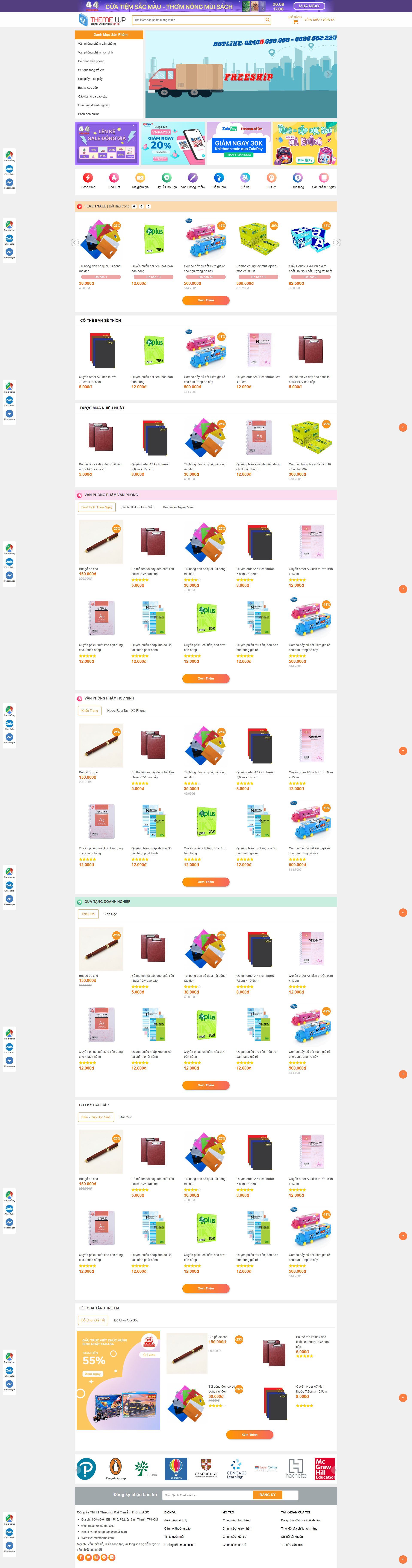This screenshot has width=412, height=1568.
Task: Click the ZaloPay Giảm ngay 30K banner
Action: [x=239, y=143]
